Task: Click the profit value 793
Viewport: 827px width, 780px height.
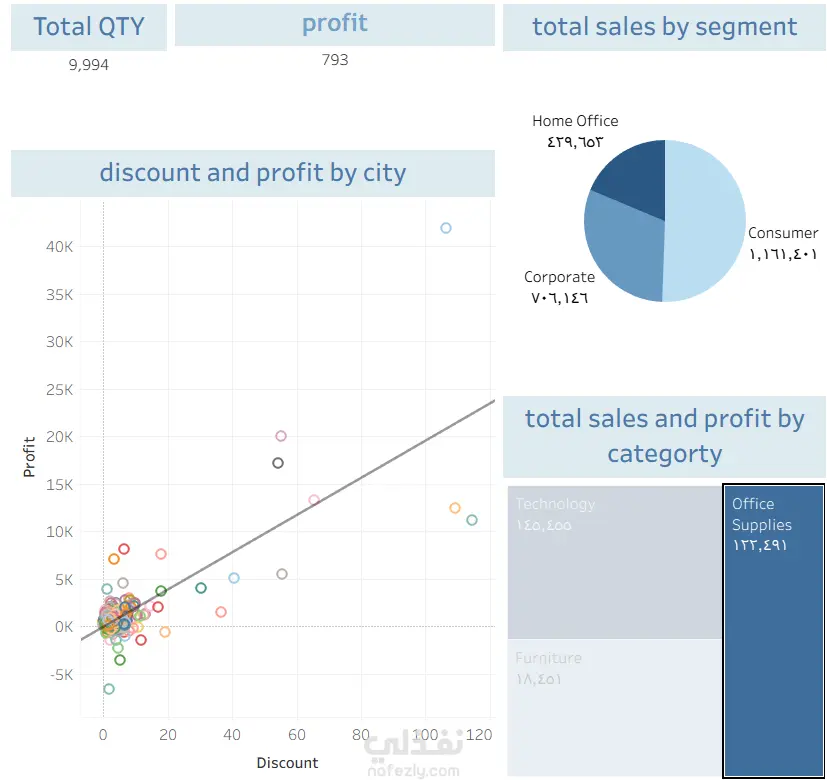Action: 335,60
